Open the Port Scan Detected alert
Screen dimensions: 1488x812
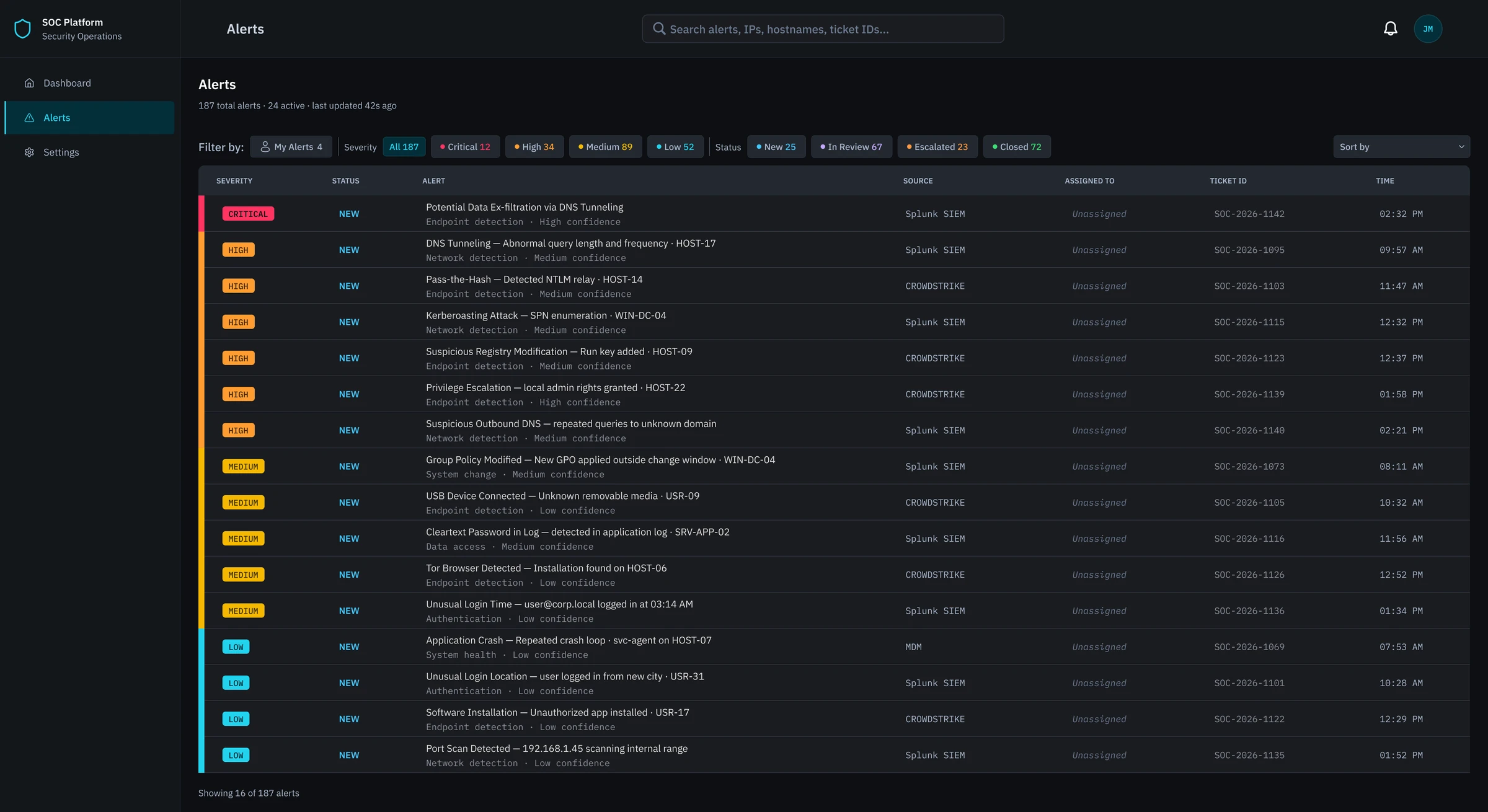(834, 755)
